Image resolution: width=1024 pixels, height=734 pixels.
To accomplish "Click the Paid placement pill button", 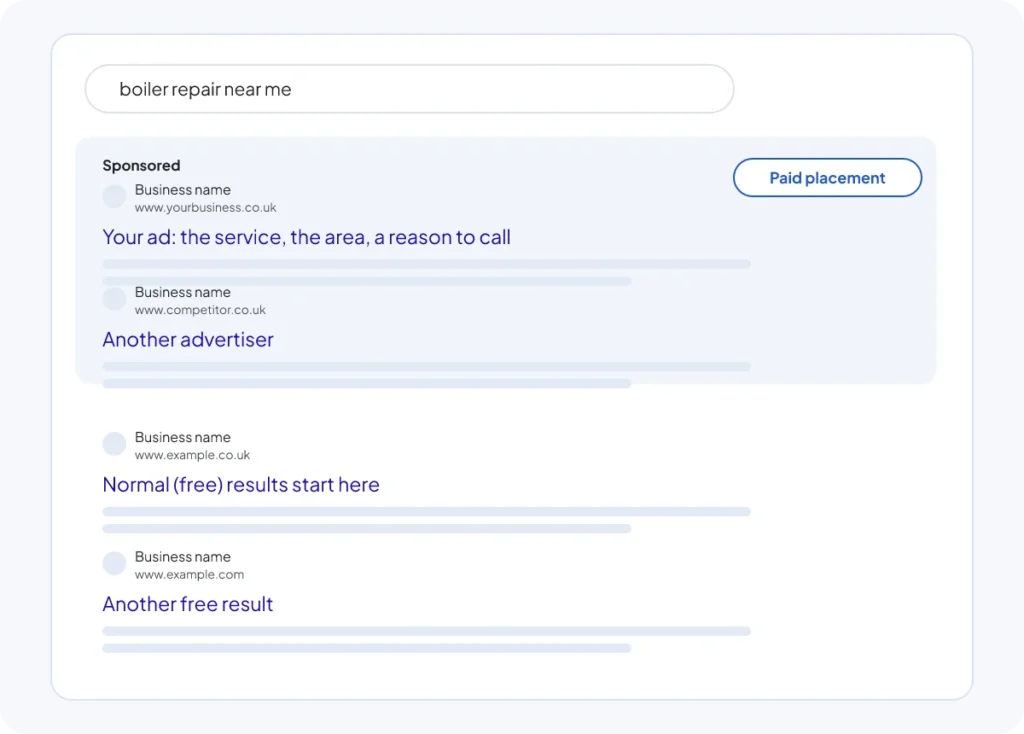I will click(827, 178).
